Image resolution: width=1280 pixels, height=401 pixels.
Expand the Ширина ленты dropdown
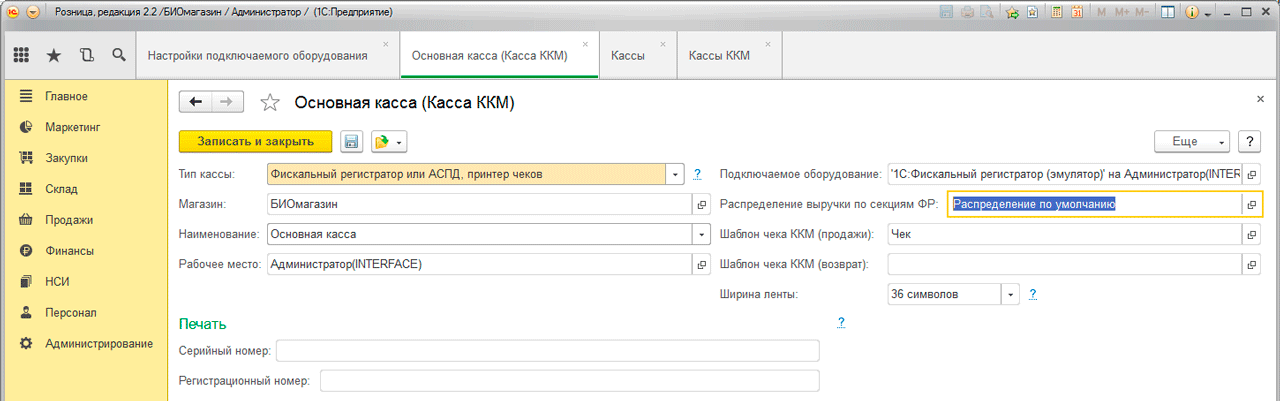pos(1010,294)
